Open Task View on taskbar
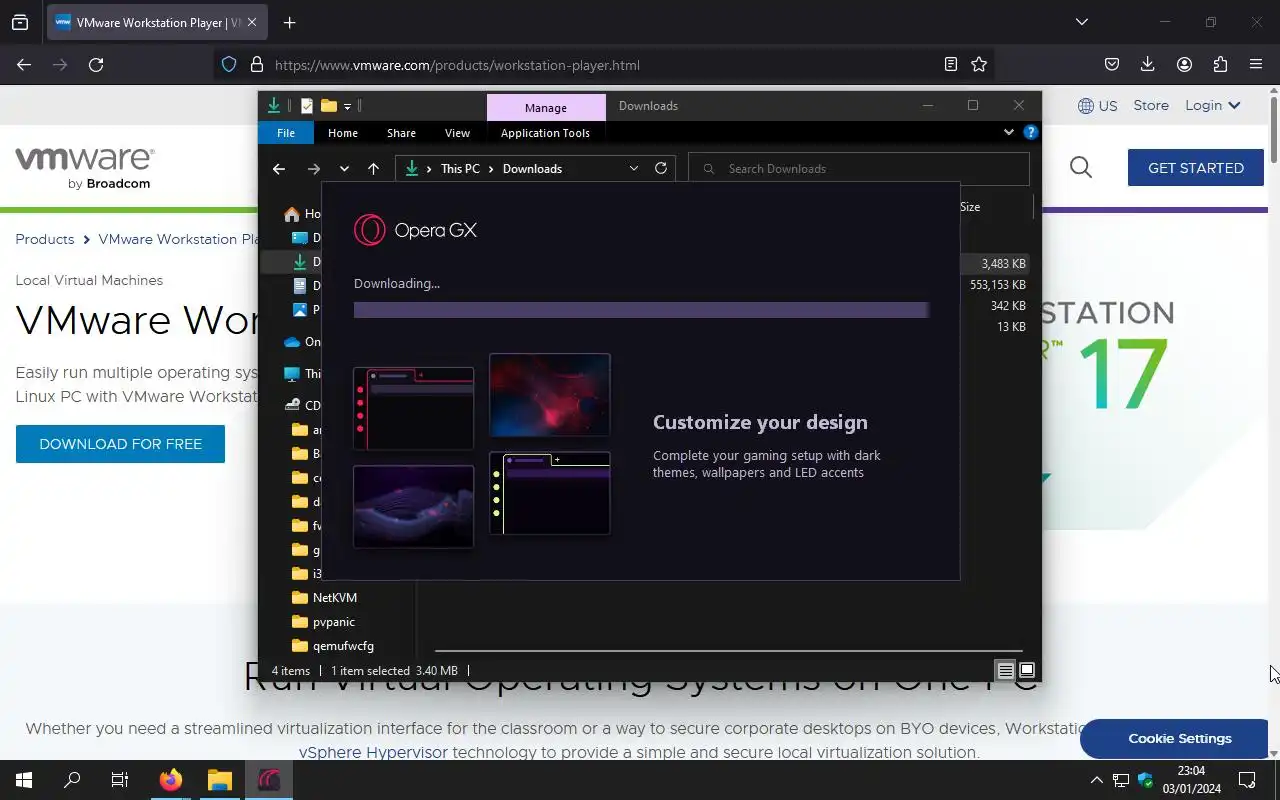 tap(120, 780)
